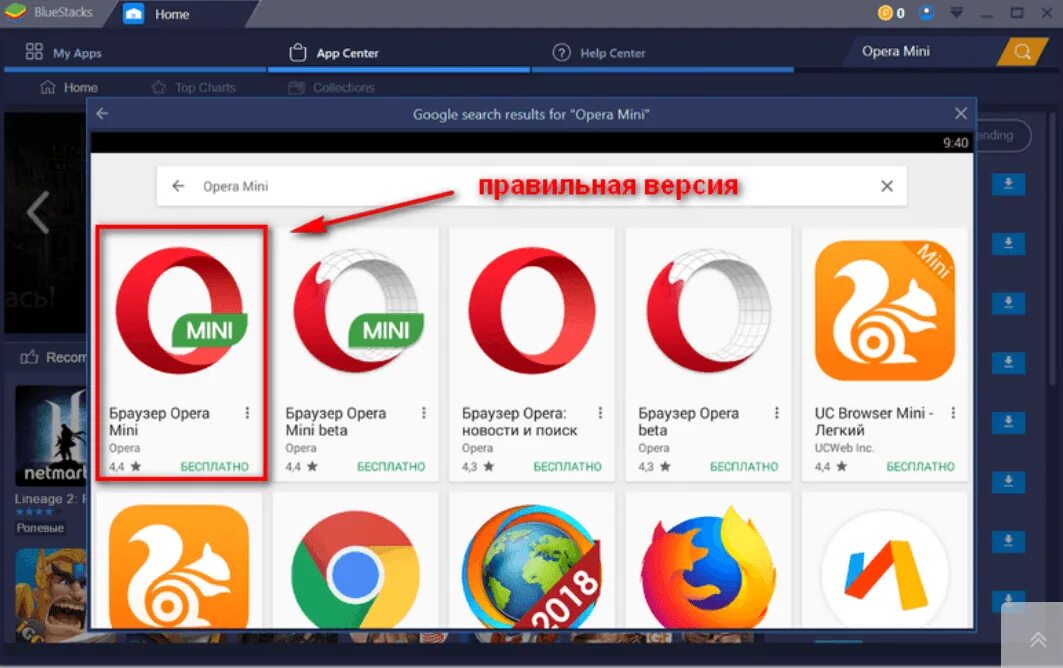Open the Opera Mini beta app icon
Screen dimensions: 1063x668
pos(358,311)
